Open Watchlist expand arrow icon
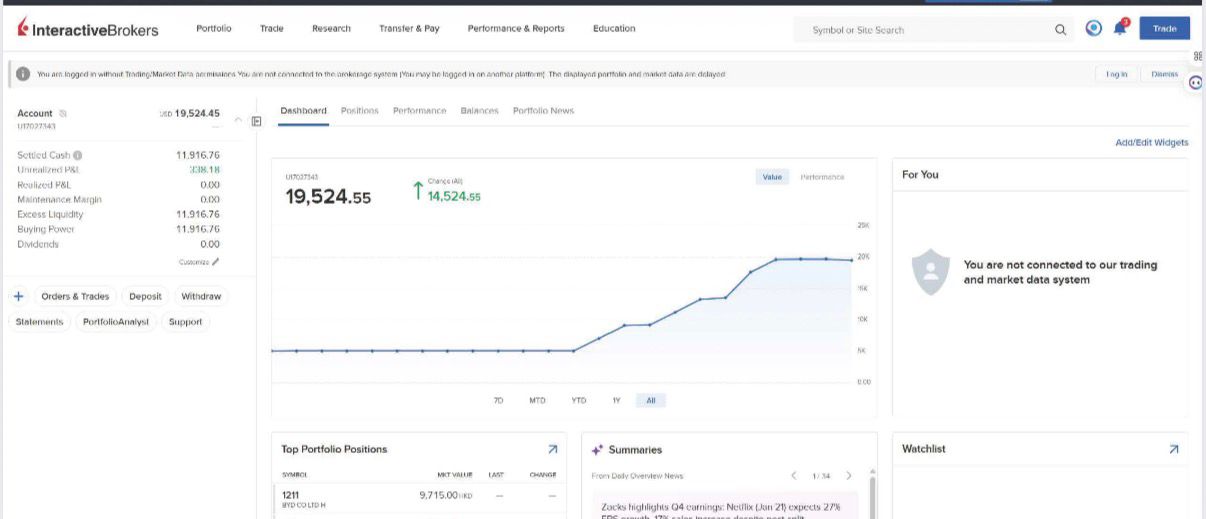 (x=1173, y=450)
